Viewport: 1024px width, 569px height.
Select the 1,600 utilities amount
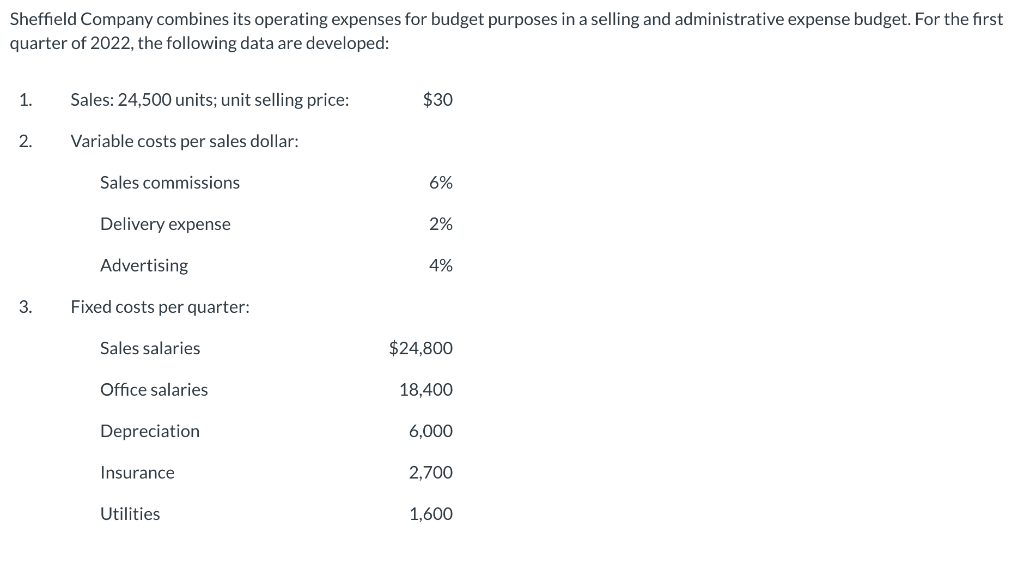pyautogui.click(x=430, y=514)
